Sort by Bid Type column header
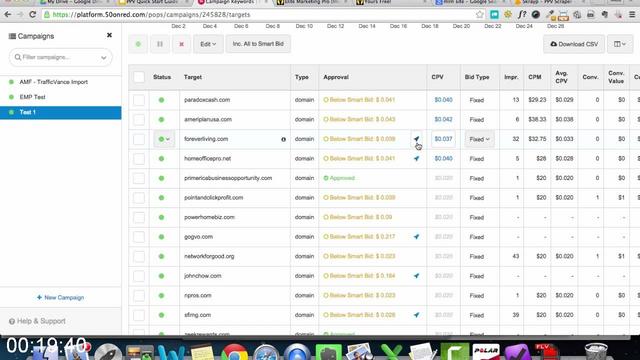This screenshot has height=360, width=640. pos(477,77)
